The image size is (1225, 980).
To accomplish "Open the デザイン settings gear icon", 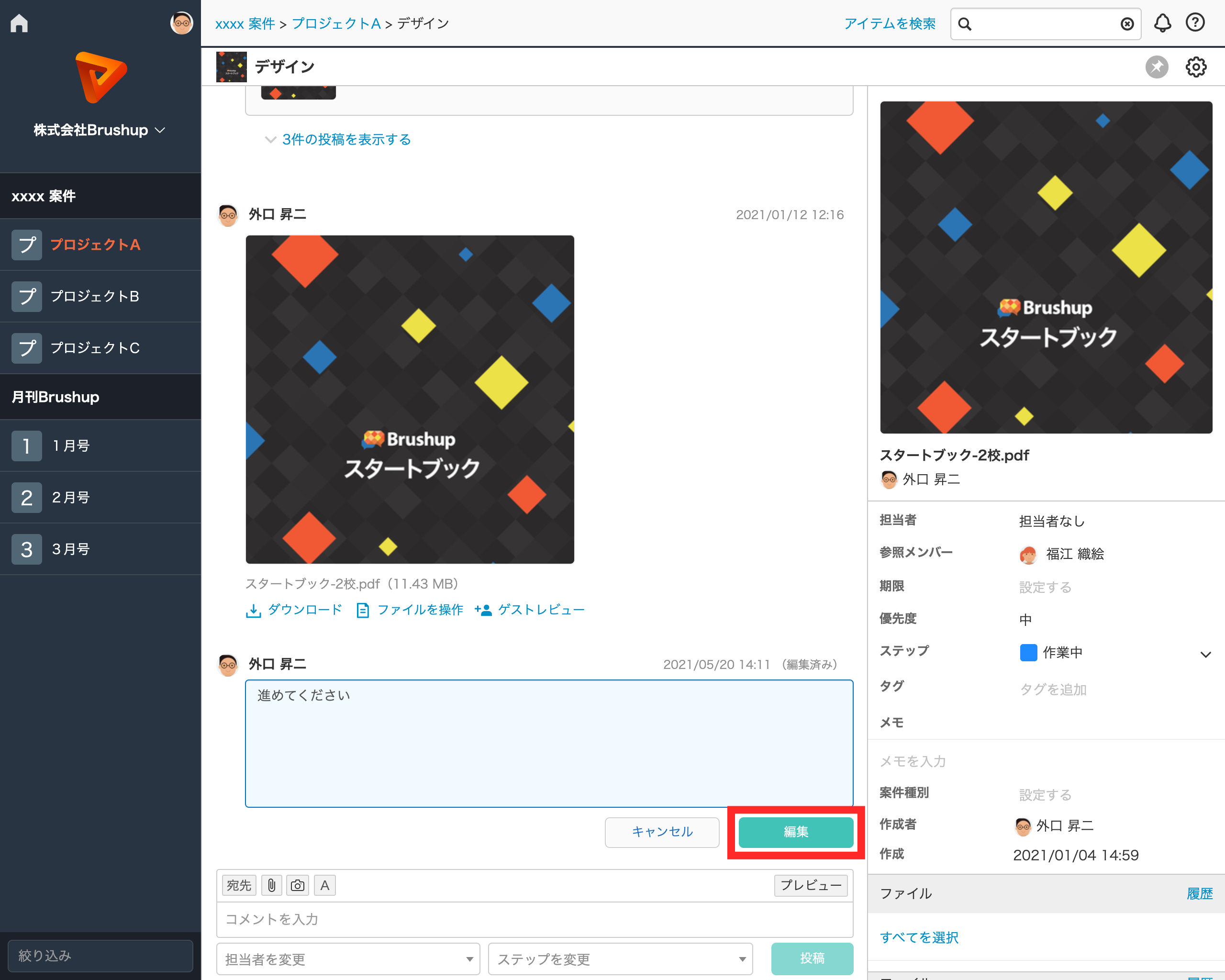I will pyautogui.click(x=1195, y=67).
